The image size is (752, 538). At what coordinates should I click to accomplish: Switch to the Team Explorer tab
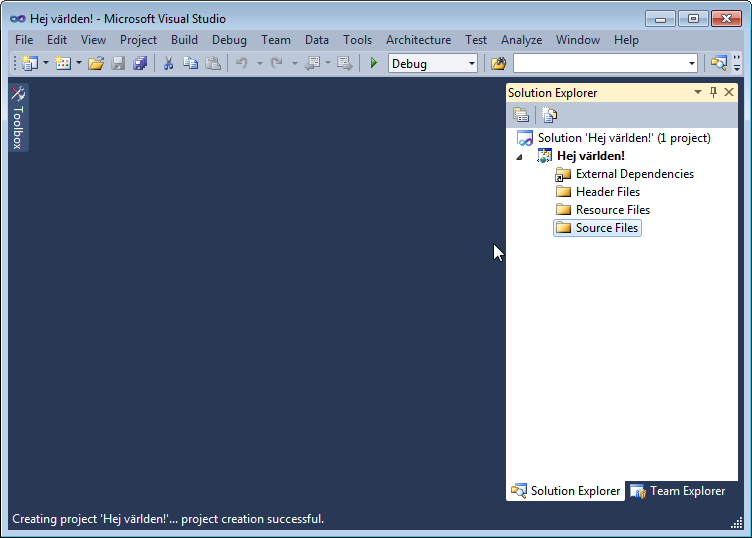(678, 491)
